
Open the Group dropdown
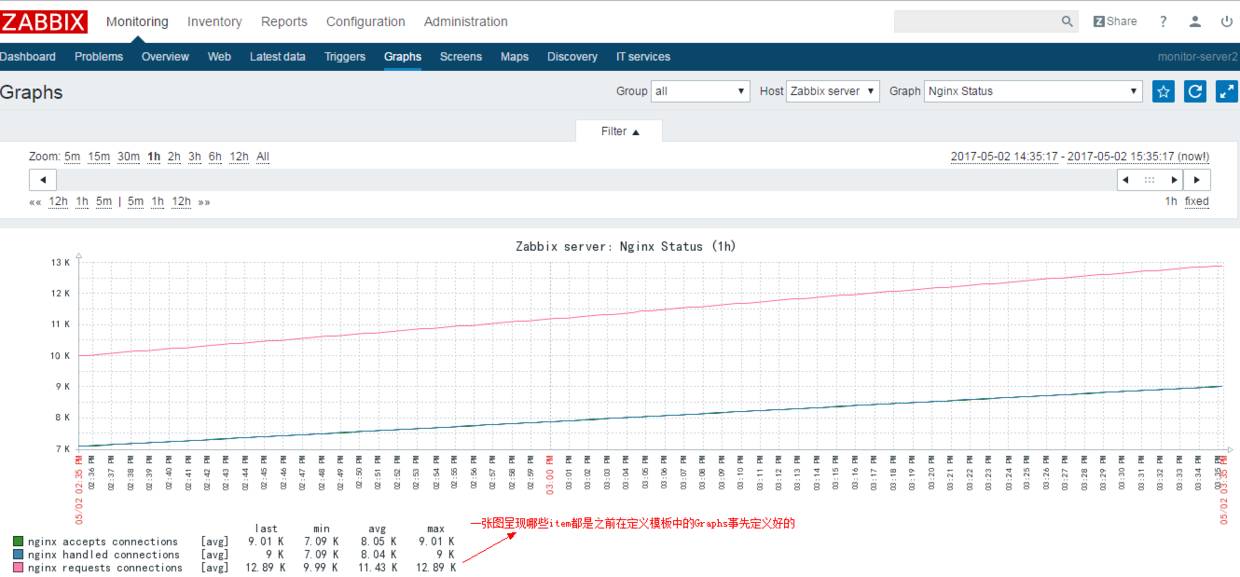700,91
